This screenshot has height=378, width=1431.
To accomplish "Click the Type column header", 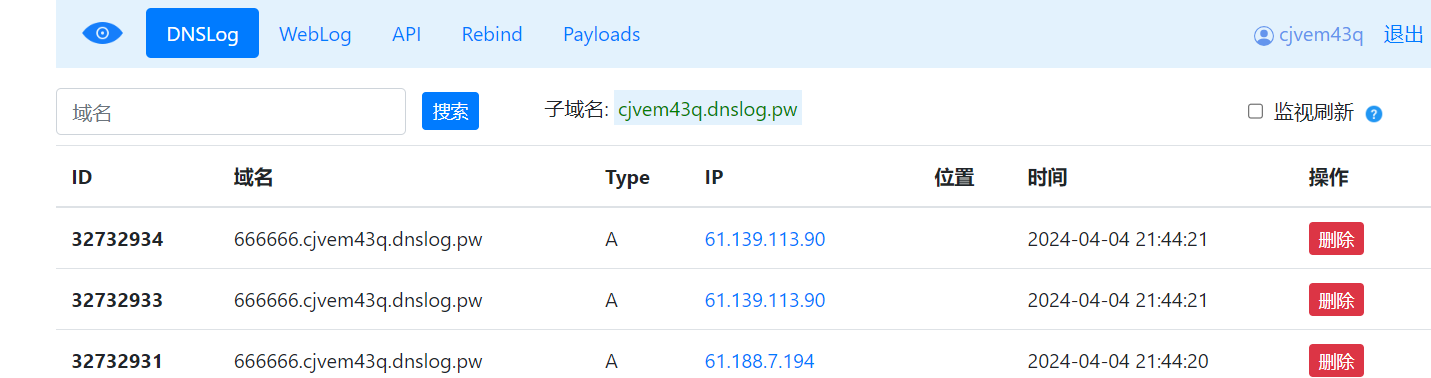I will click(x=627, y=178).
